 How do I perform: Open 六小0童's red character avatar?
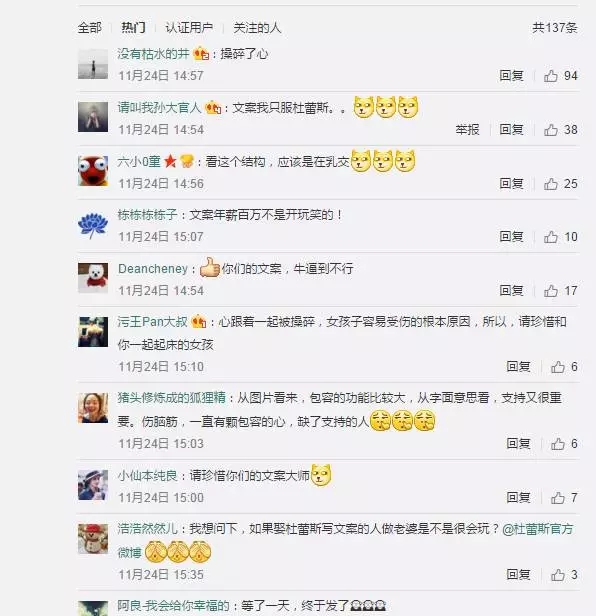coord(93,170)
